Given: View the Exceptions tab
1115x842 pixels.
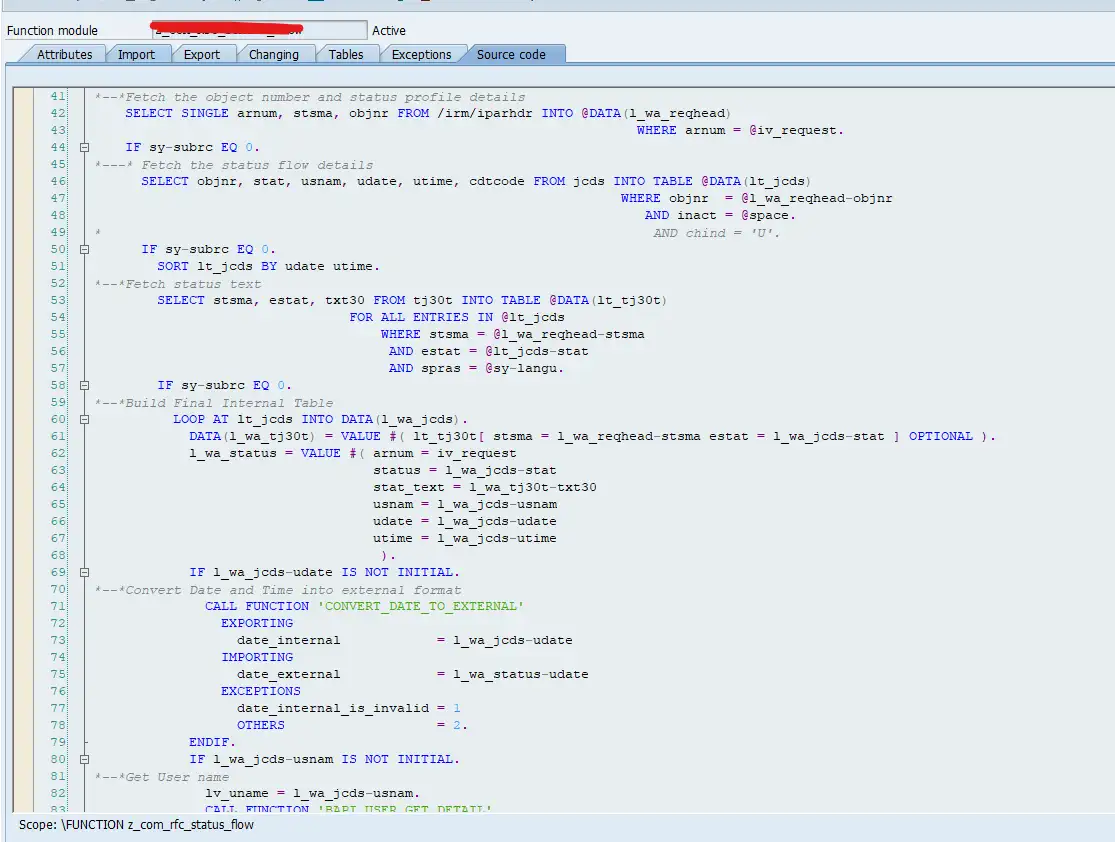Looking at the screenshot, I should pyautogui.click(x=421, y=55).
